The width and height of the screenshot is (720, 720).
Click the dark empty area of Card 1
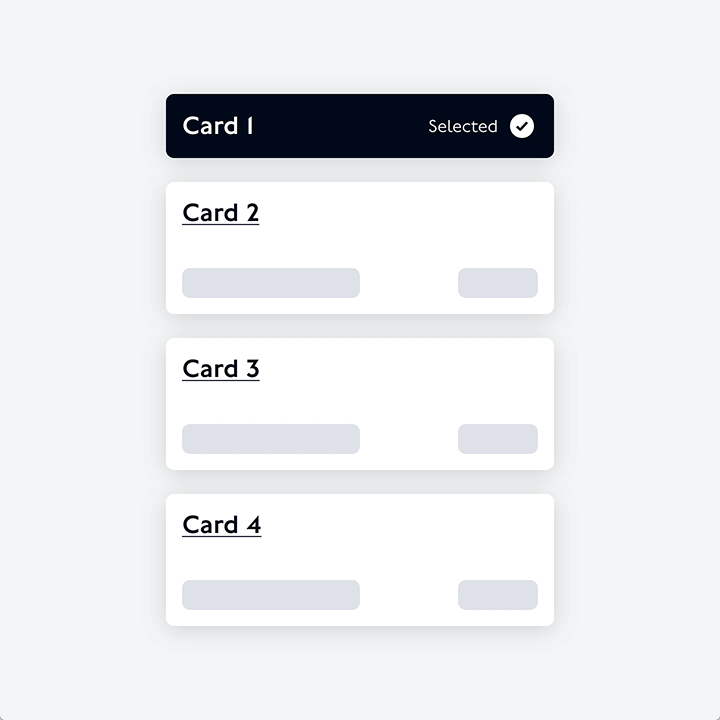click(x=340, y=126)
